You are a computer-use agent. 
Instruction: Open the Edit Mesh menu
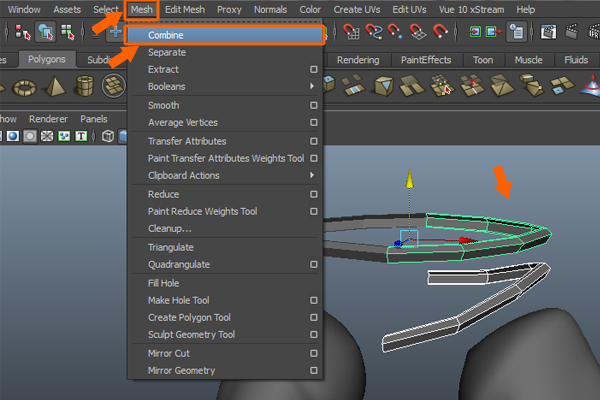coord(185,9)
